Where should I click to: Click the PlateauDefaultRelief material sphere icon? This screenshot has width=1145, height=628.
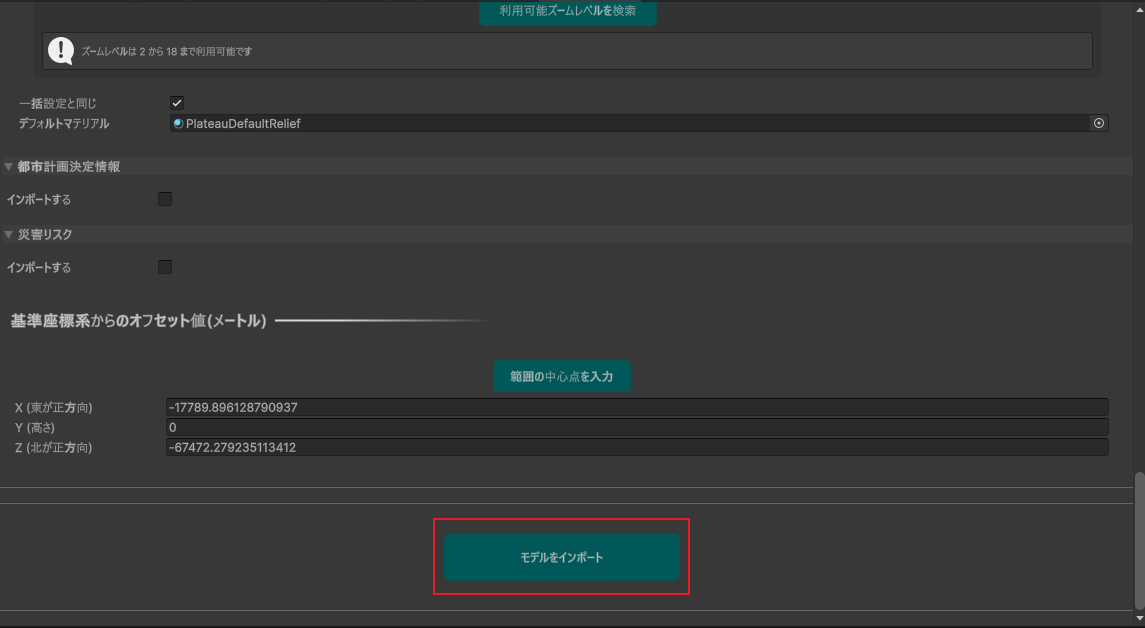click(x=179, y=122)
